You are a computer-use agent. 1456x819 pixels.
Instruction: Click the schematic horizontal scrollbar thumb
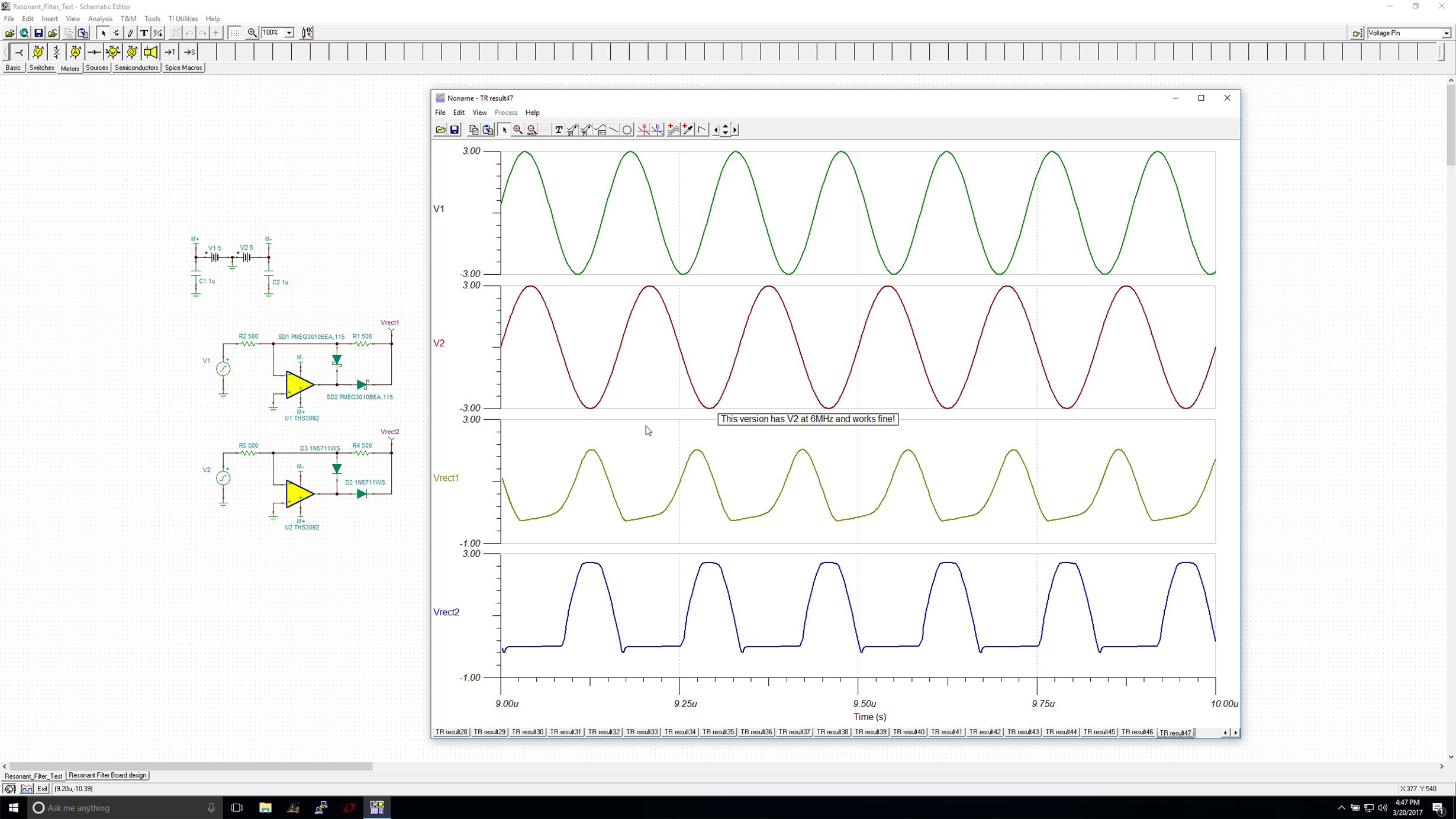pyautogui.click(x=191, y=766)
